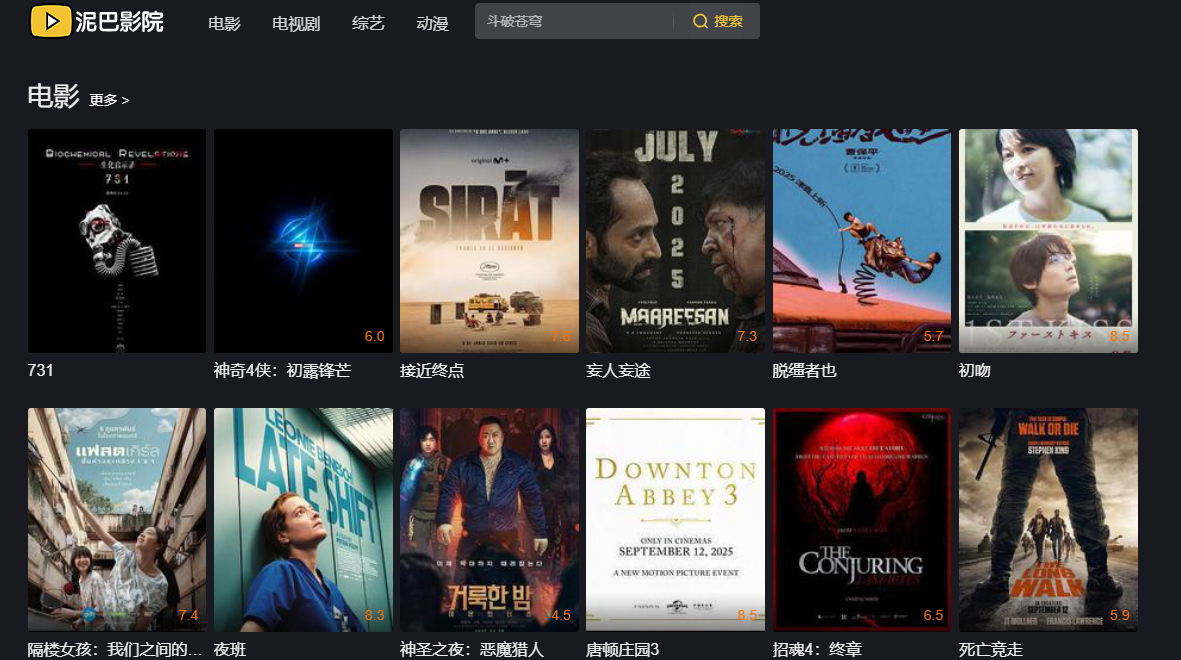The height and width of the screenshot is (660, 1181).
Task: Go to the 动漫 section
Action: click(x=432, y=23)
